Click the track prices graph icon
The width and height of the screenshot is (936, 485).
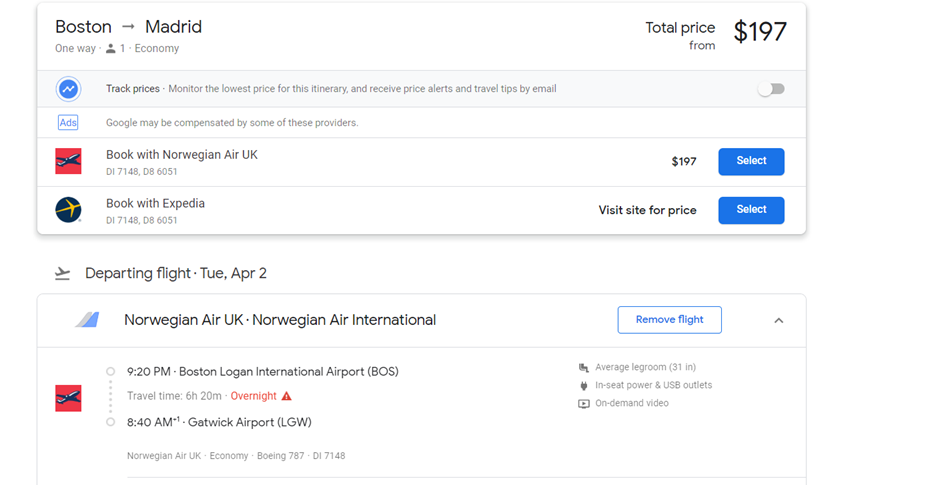(68, 89)
